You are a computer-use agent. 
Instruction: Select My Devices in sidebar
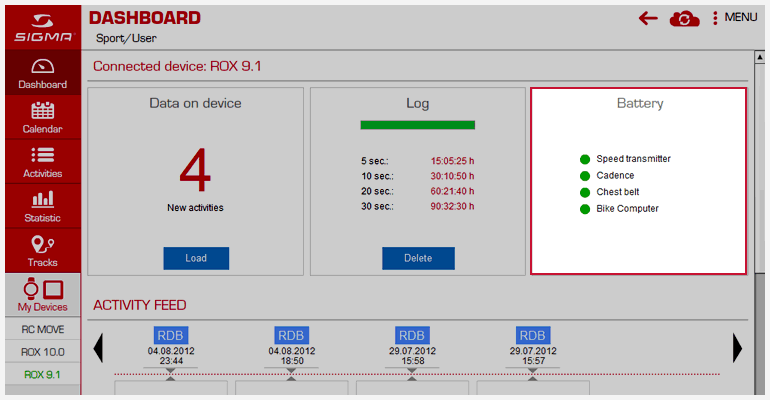coord(43,295)
